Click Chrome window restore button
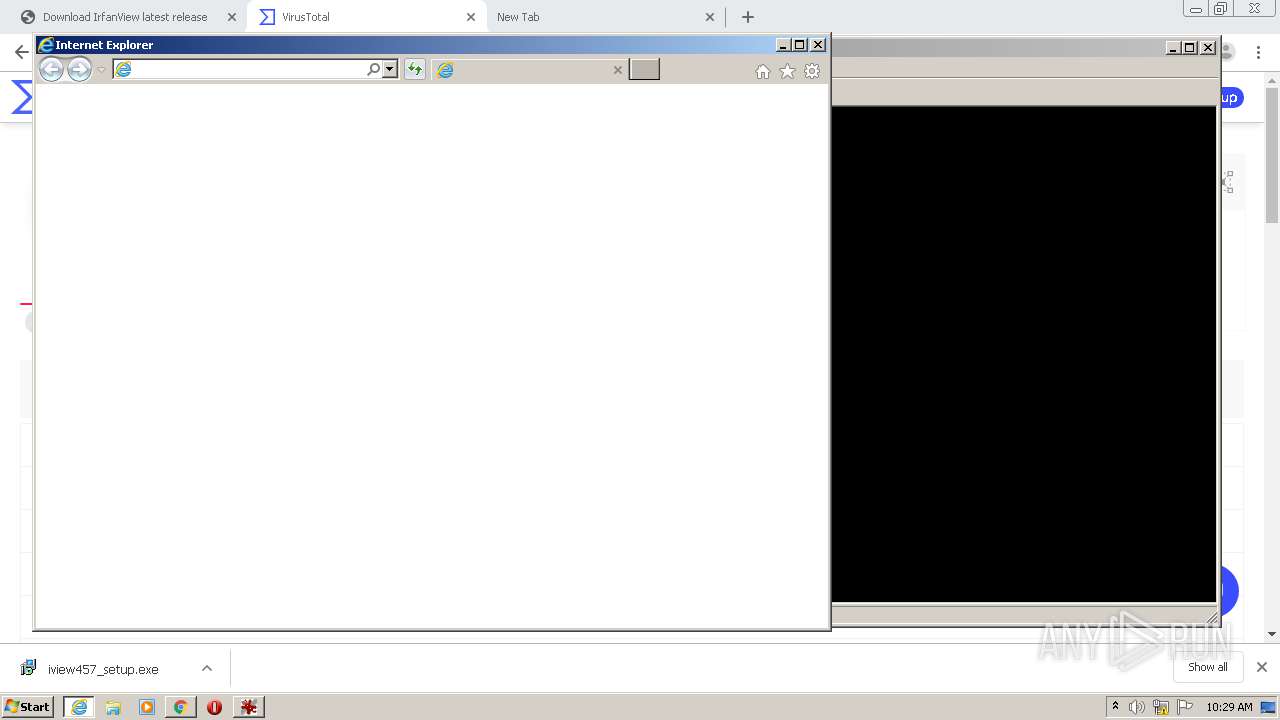This screenshot has width=1280, height=720. pyautogui.click(x=1221, y=9)
